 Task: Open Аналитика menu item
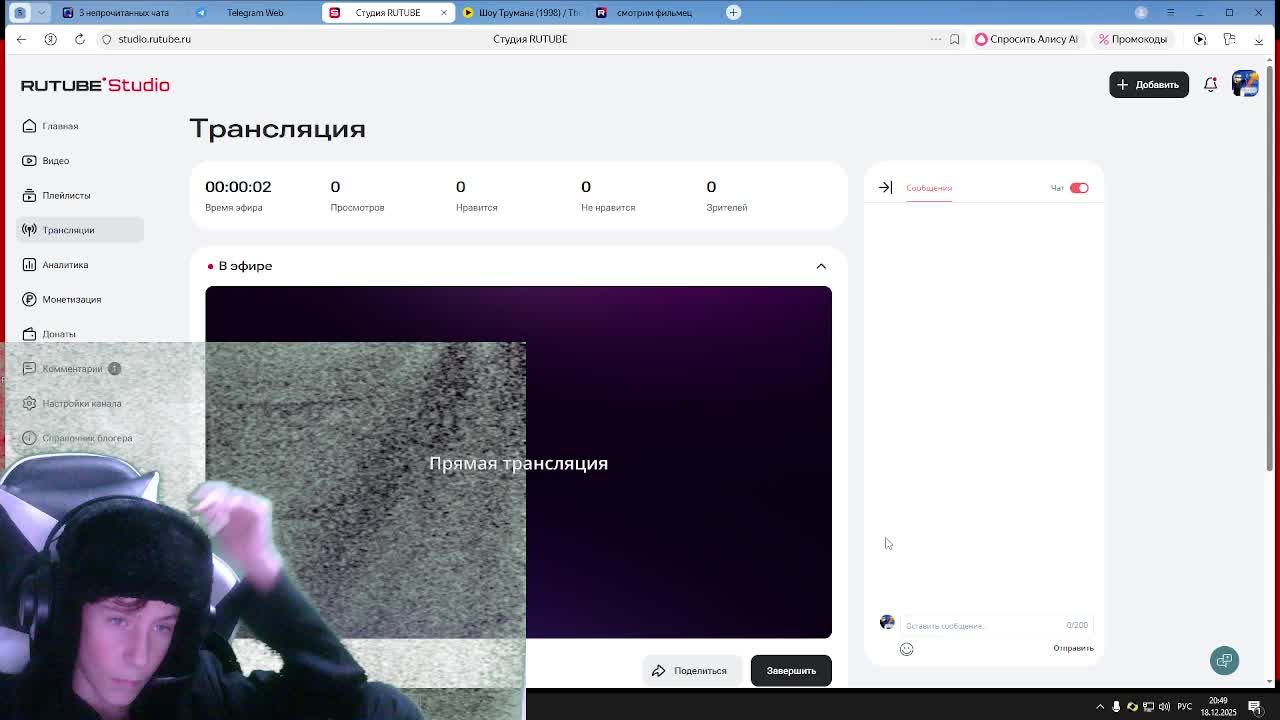coord(80,264)
